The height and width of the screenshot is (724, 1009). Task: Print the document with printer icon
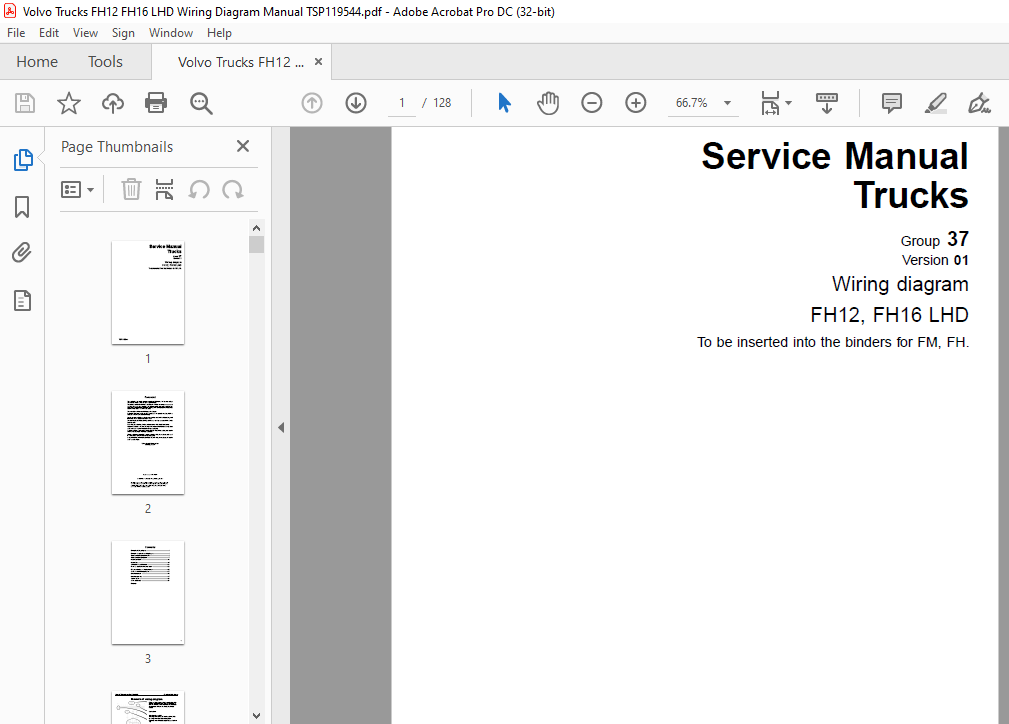(156, 103)
